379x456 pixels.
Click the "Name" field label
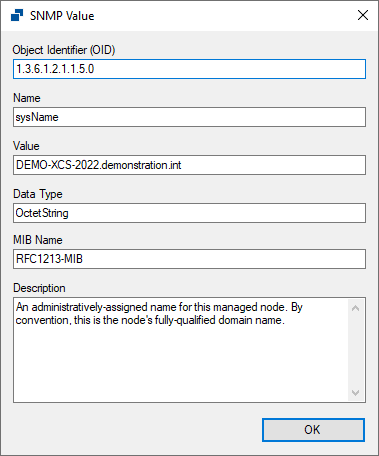tap(27, 98)
